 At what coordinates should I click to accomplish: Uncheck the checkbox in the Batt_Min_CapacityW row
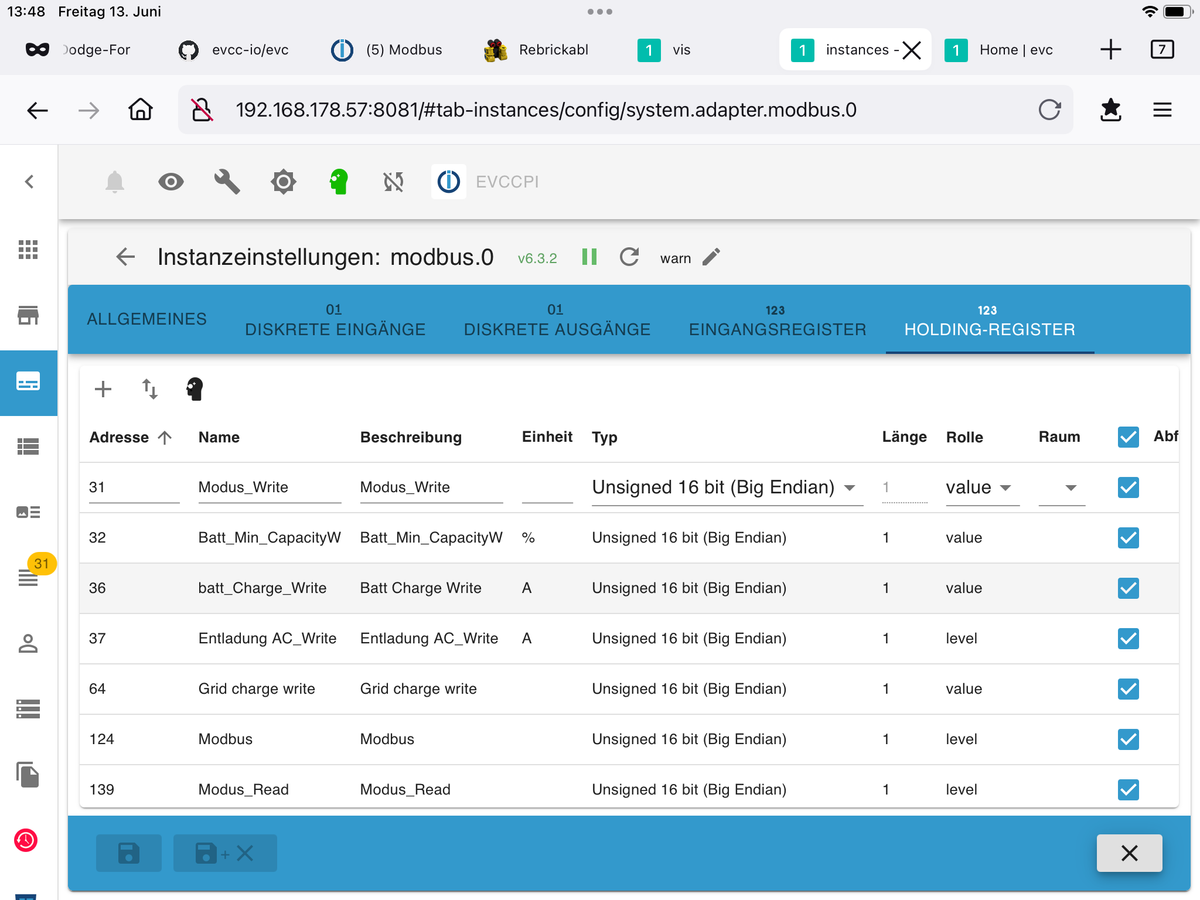click(x=1128, y=538)
